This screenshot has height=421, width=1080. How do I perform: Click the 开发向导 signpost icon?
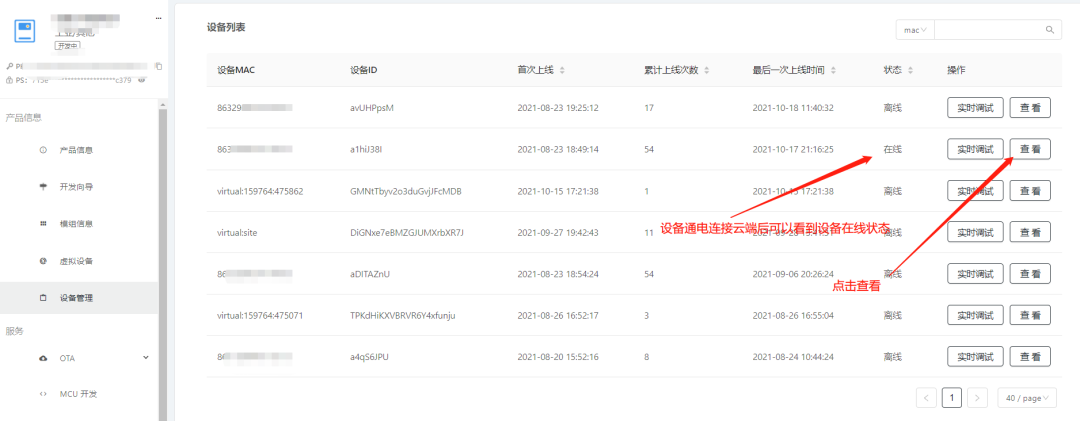click(43, 187)
